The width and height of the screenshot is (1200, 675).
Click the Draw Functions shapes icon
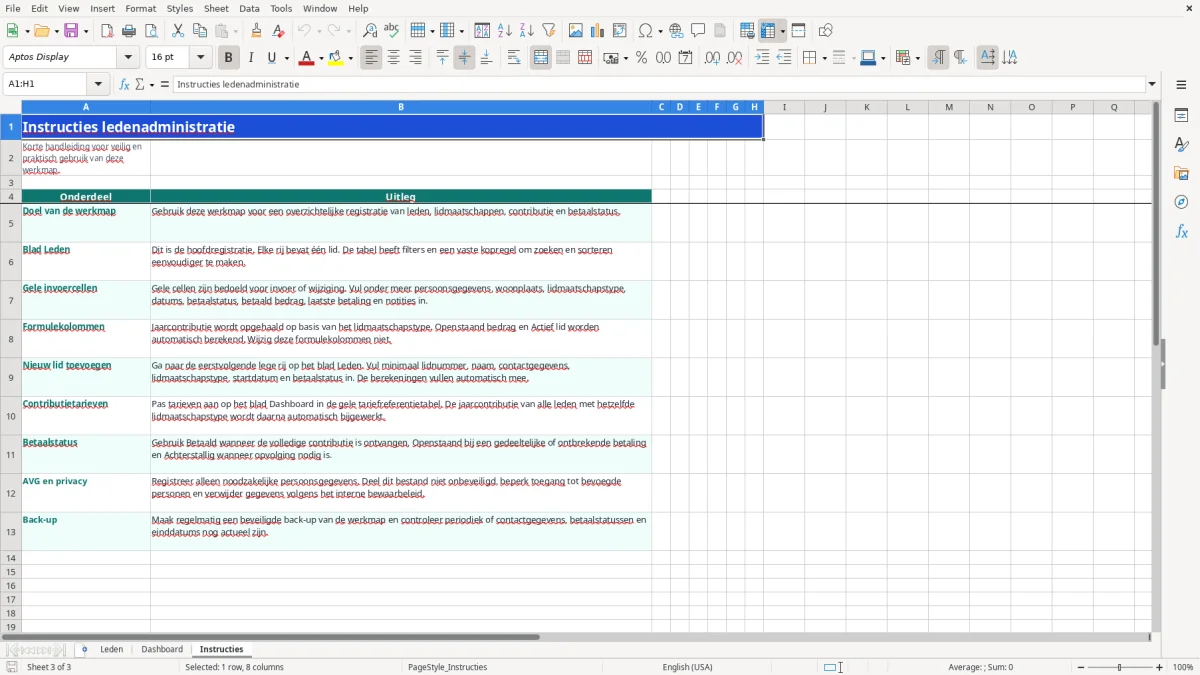tap(826, 31)
